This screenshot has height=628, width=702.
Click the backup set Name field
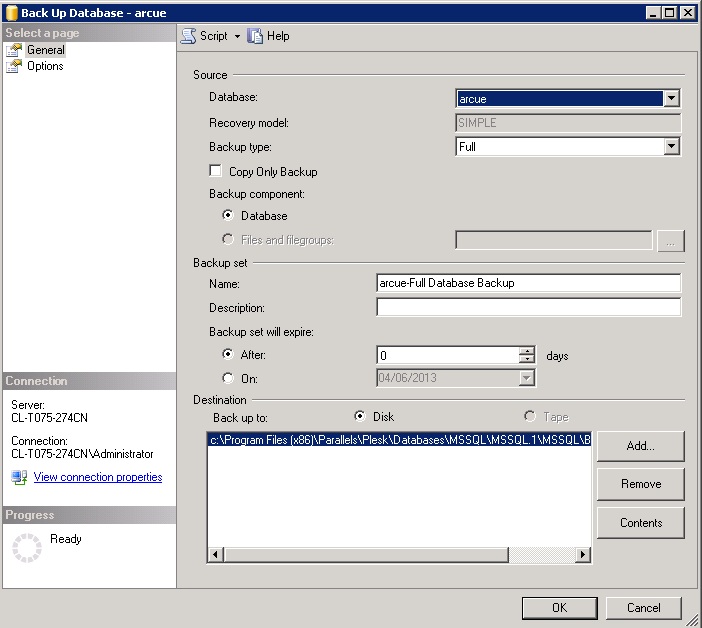click(528, 283)
